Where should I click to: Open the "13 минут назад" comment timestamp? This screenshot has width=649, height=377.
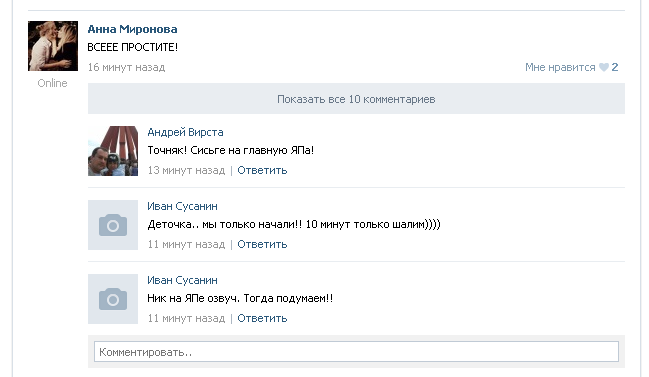[186, 170]
